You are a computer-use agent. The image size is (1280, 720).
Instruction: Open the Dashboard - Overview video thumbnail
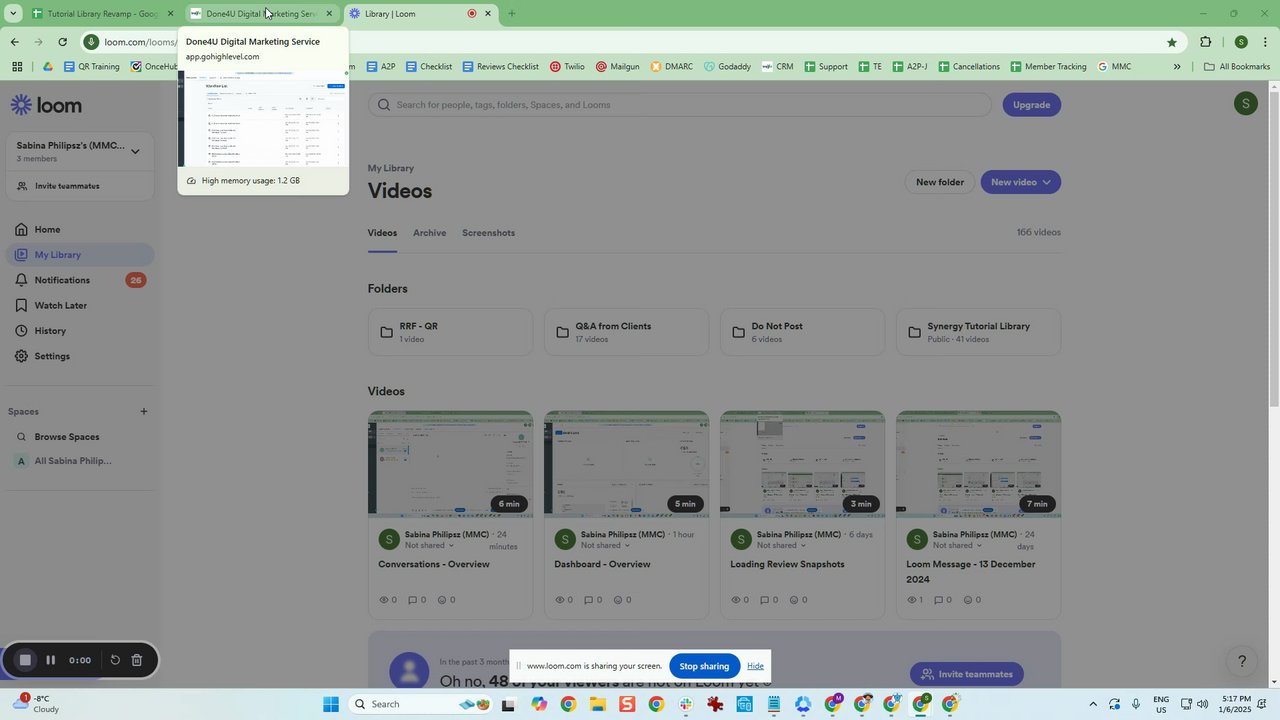click(626, 464)
